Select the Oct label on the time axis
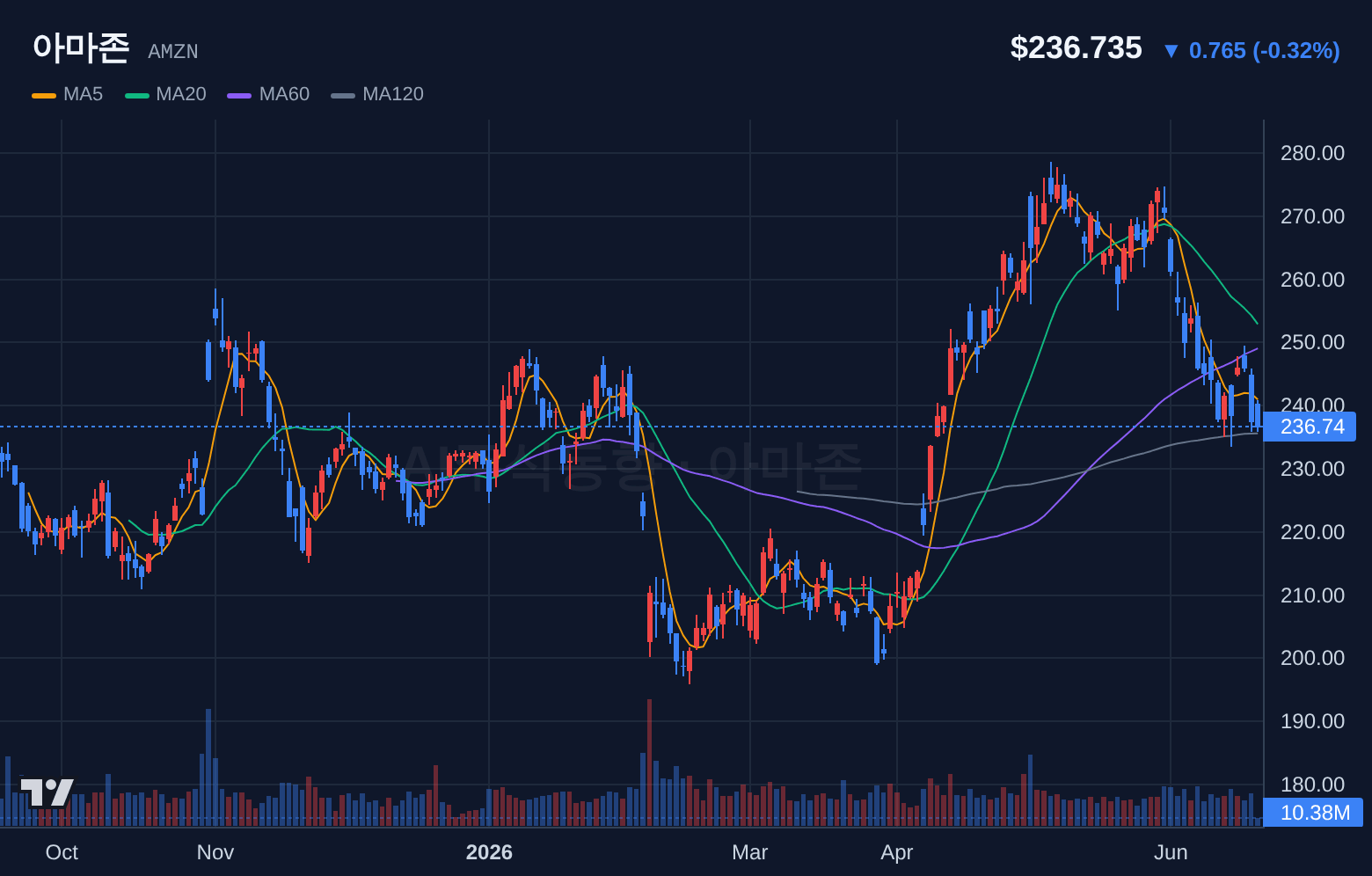 pos(62,852)
